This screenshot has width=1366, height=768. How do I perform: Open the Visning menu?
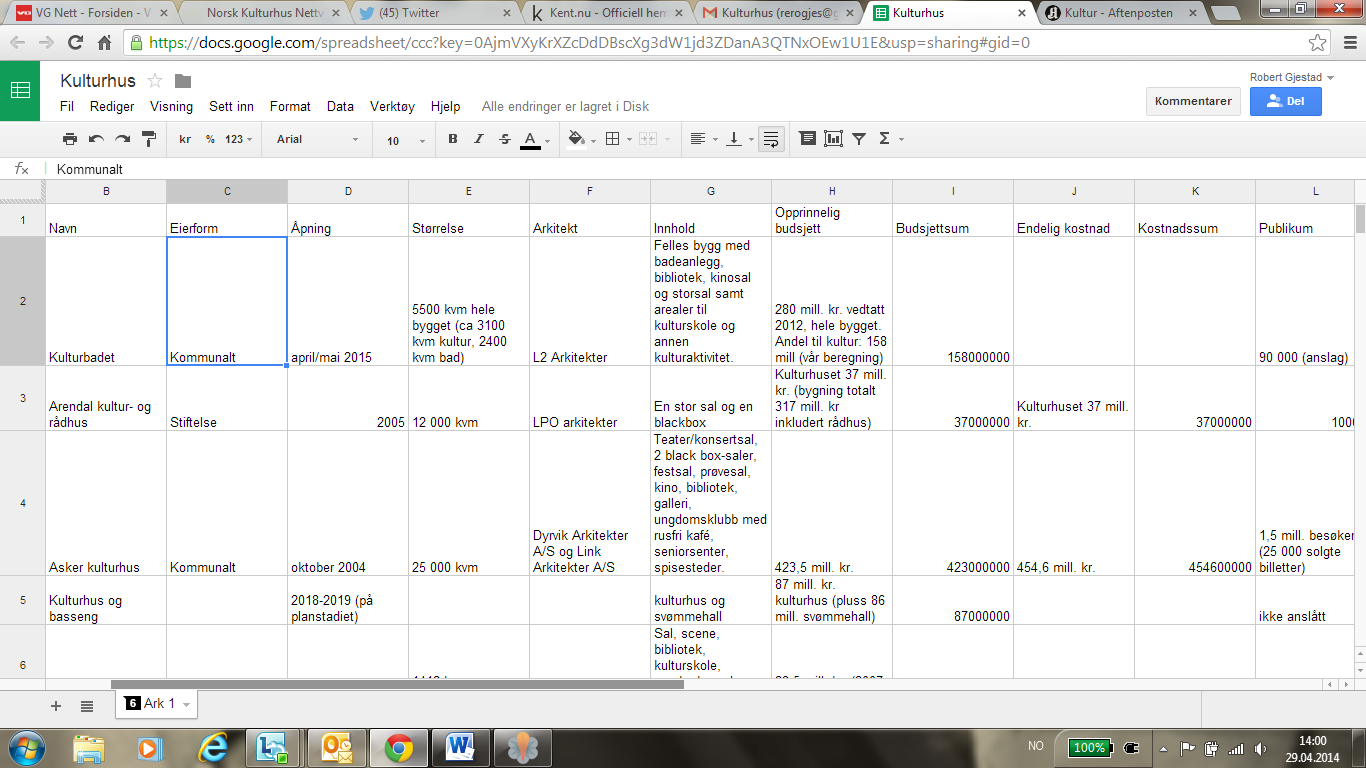(172, 106)
